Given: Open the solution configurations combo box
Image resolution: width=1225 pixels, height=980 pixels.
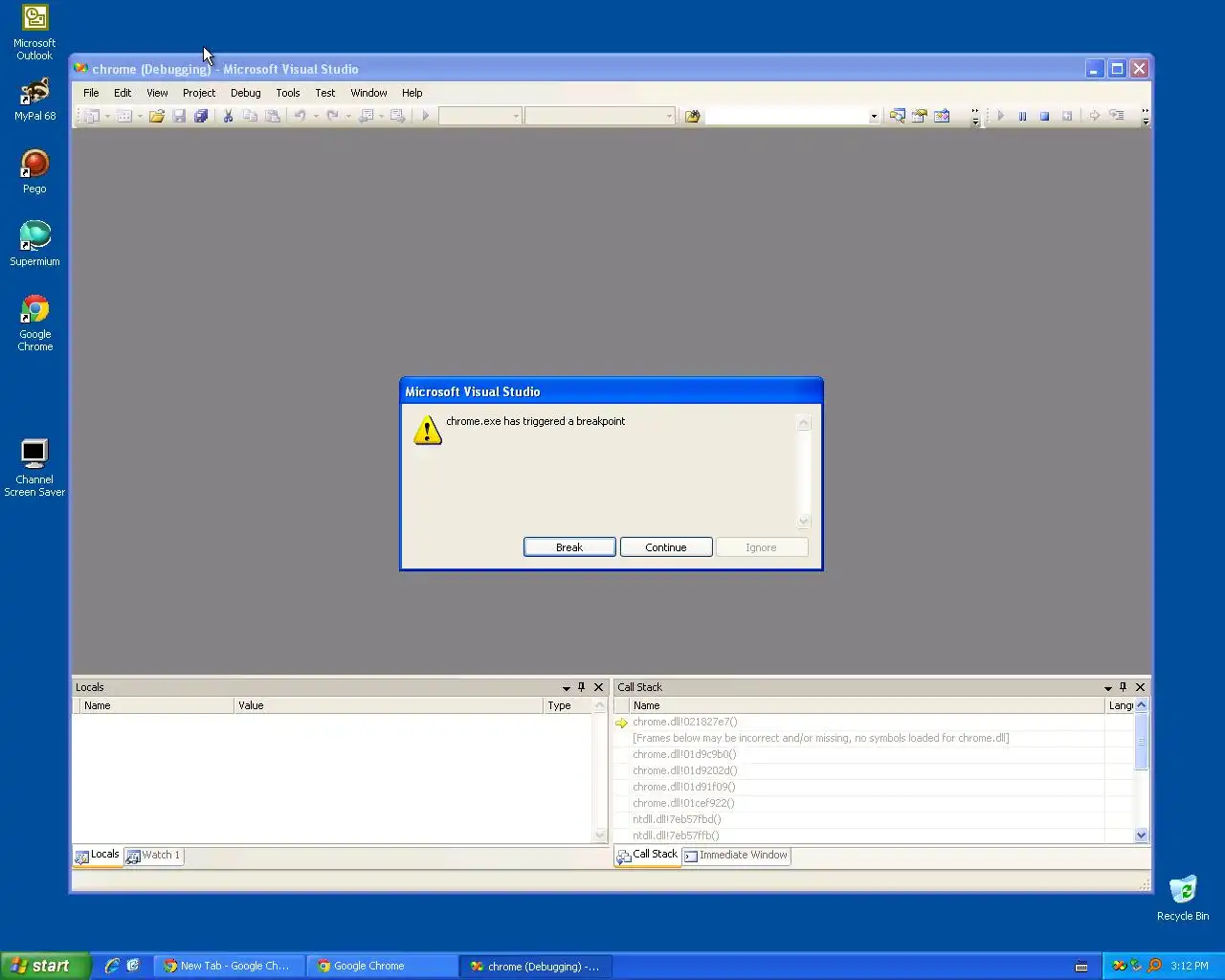Looking at the screenshot, I should point(479,116).
